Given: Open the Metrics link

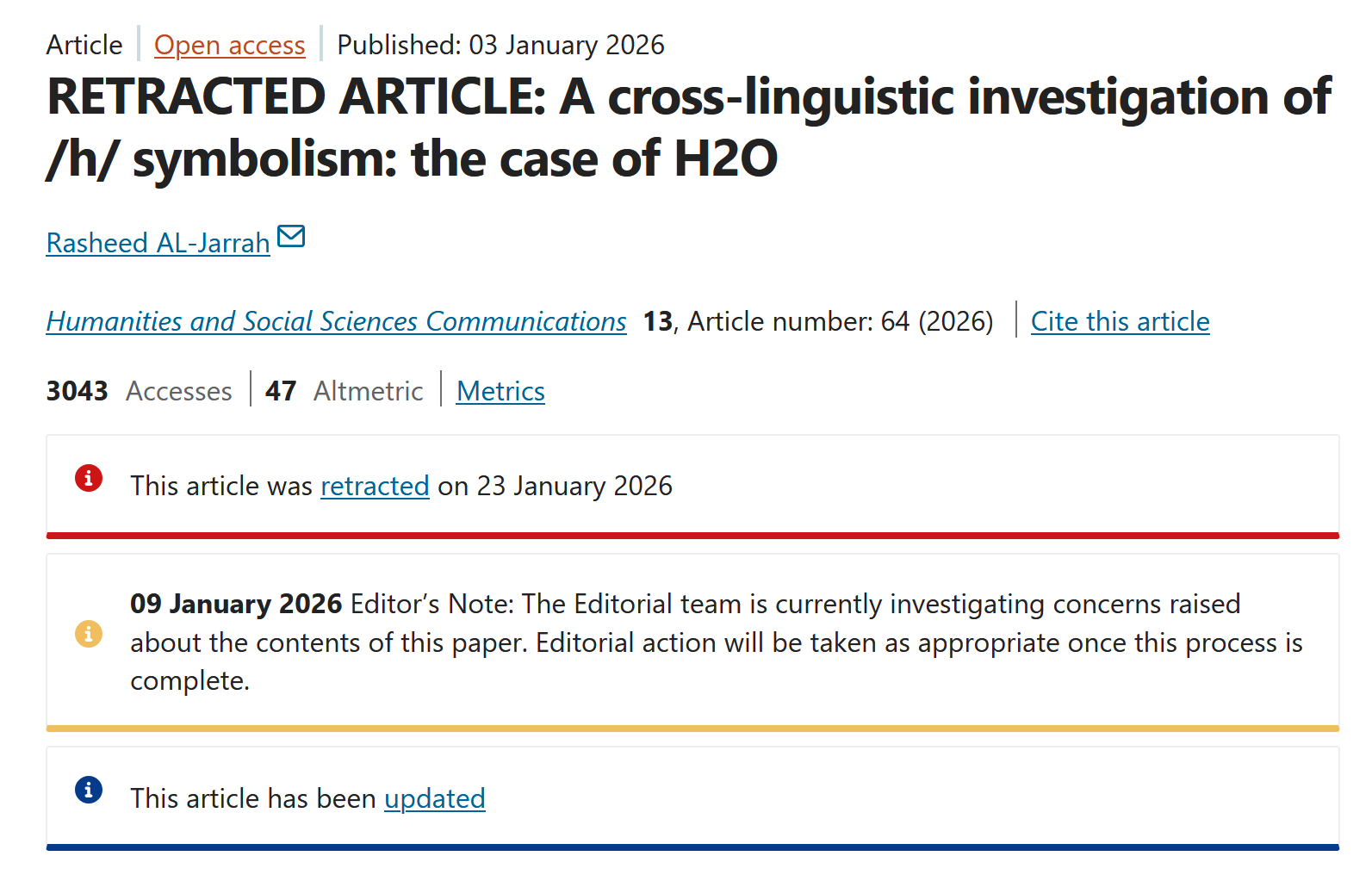Looking at the screenshot, I should (x=500, y=391).
